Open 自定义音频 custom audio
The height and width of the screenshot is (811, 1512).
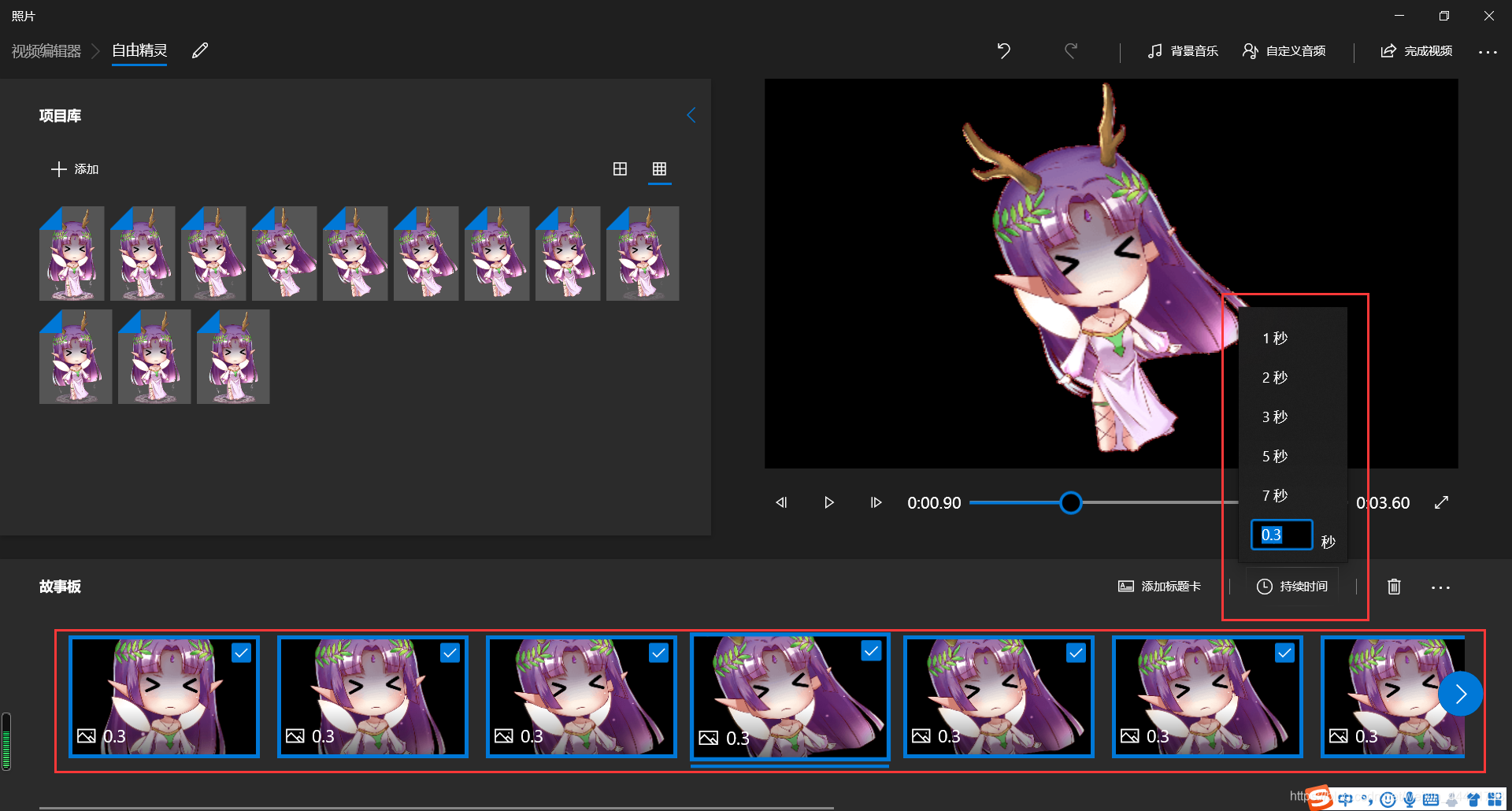click(1284, 50)
